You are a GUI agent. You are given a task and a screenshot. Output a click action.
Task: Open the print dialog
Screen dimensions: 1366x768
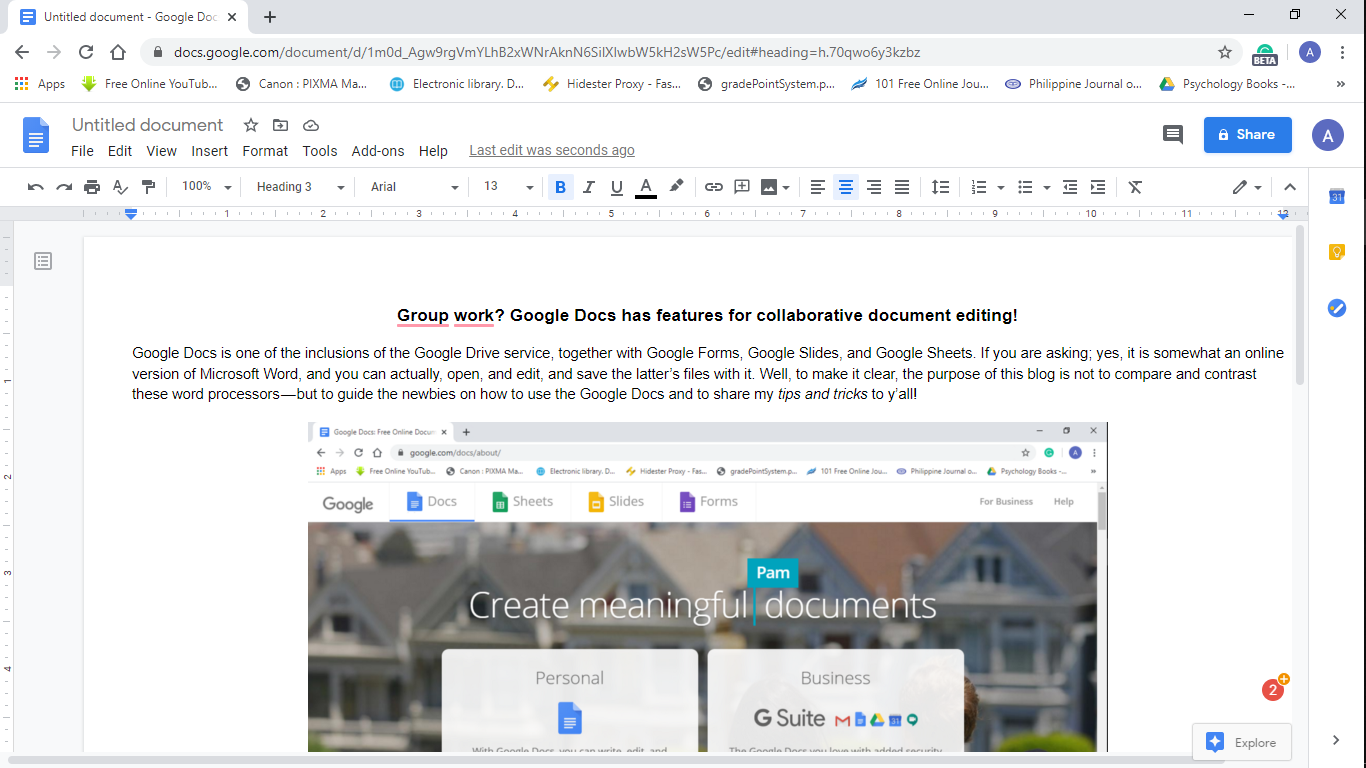pyautogui.click(x=91, y=187)
